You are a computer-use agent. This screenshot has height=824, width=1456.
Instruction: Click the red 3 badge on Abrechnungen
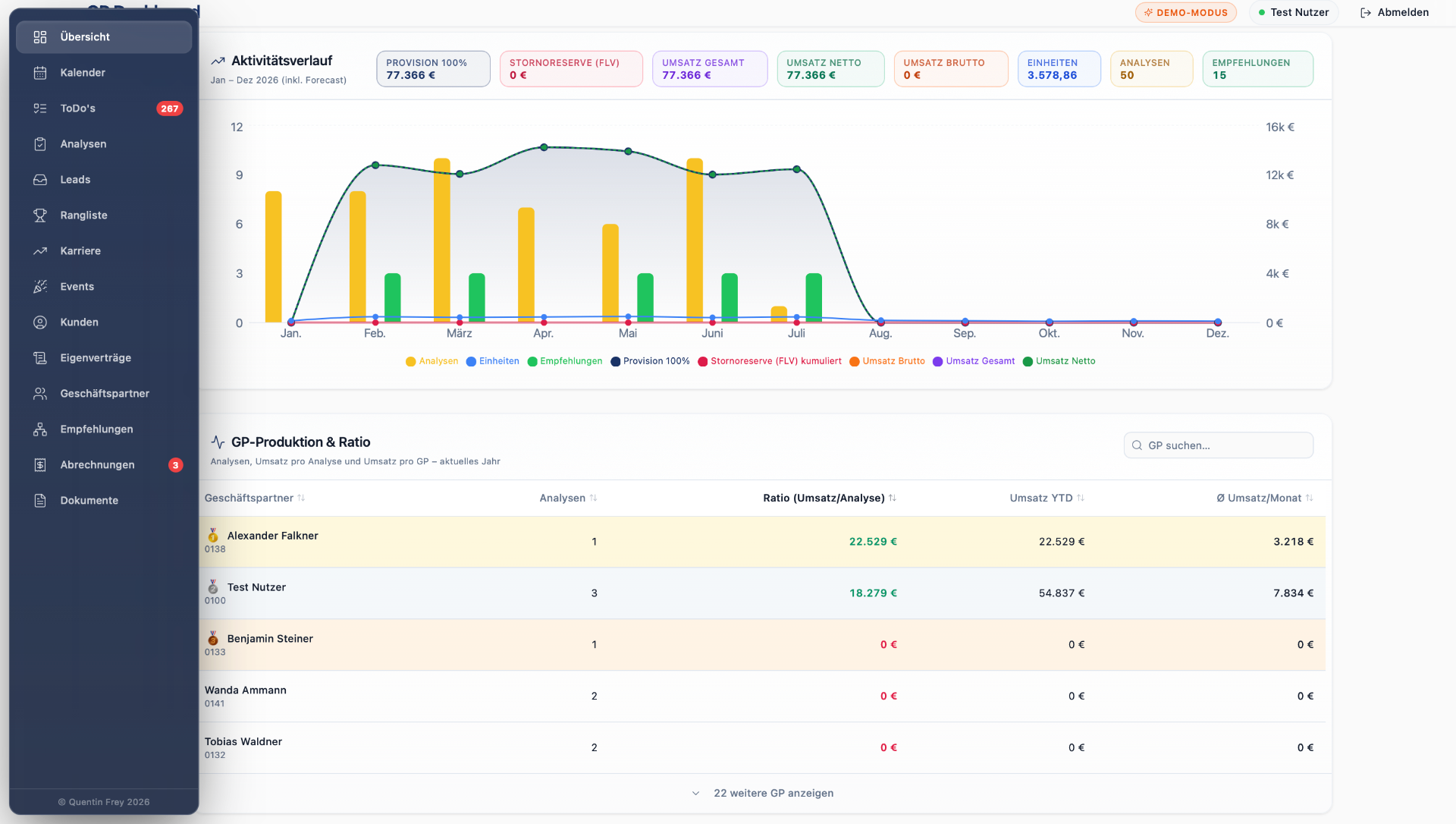[175, 465]
